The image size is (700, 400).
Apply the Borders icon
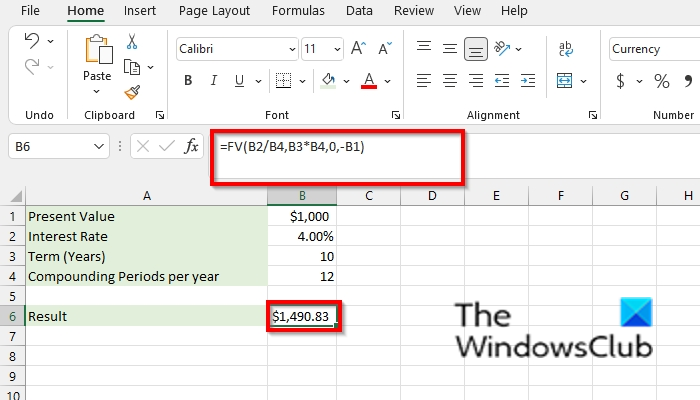[283, 81]
